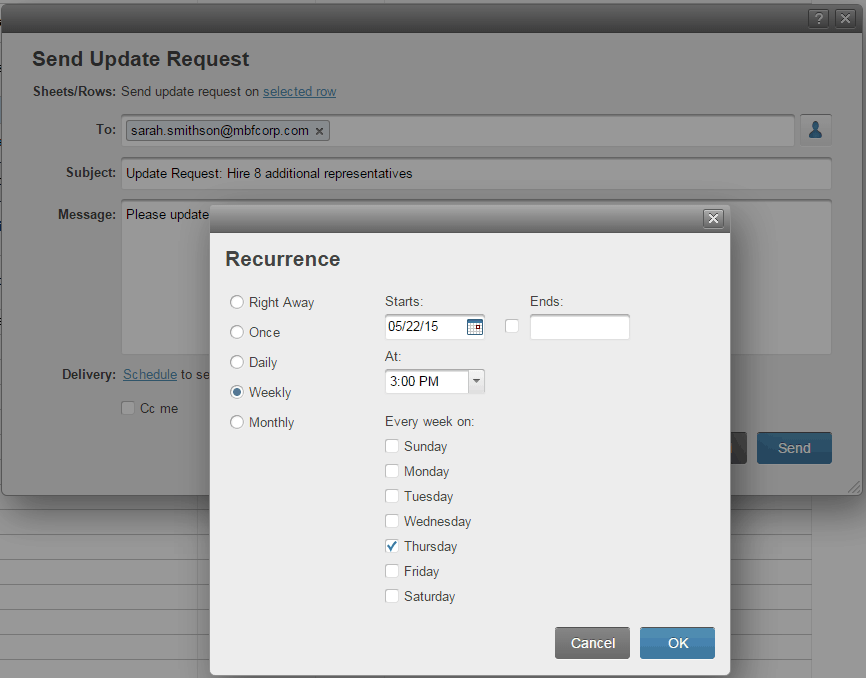This screenshot has height=678, width=866.
Task: Choose the Monthly recurrence option
Action: coord(237,422)
